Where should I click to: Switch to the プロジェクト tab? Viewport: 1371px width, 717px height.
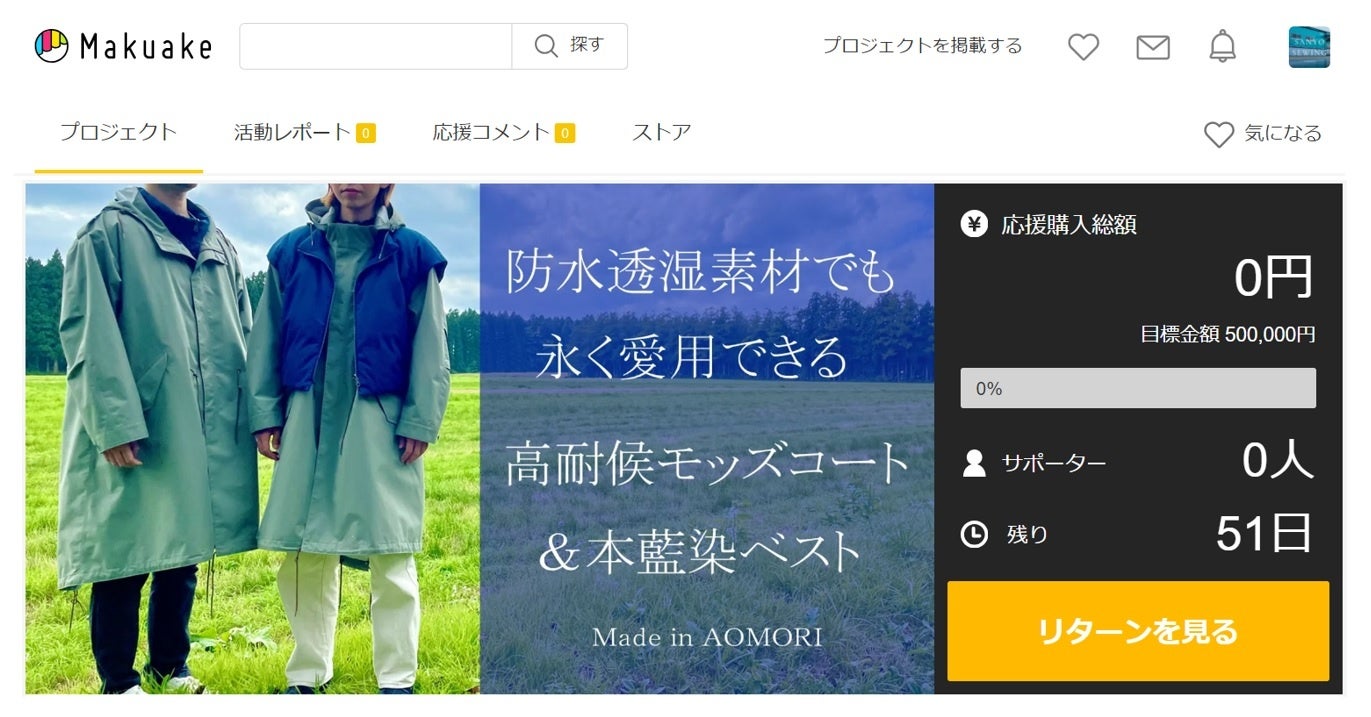(118, 132)
